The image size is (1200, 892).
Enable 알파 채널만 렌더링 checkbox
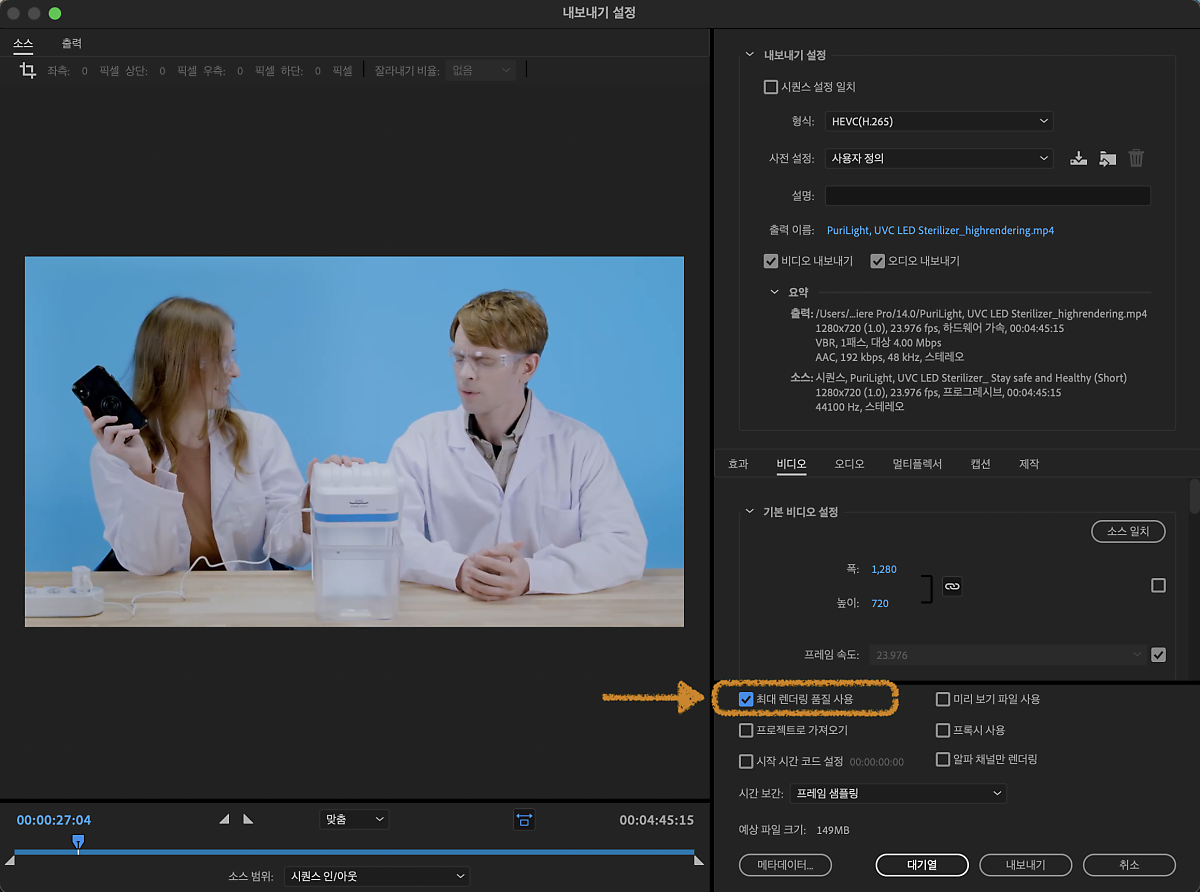[x=943, y=759]
